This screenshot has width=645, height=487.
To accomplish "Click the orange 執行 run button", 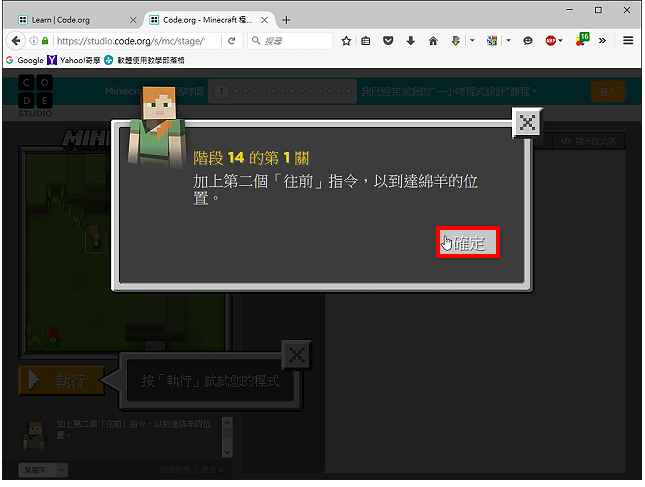I will point(61,380).
